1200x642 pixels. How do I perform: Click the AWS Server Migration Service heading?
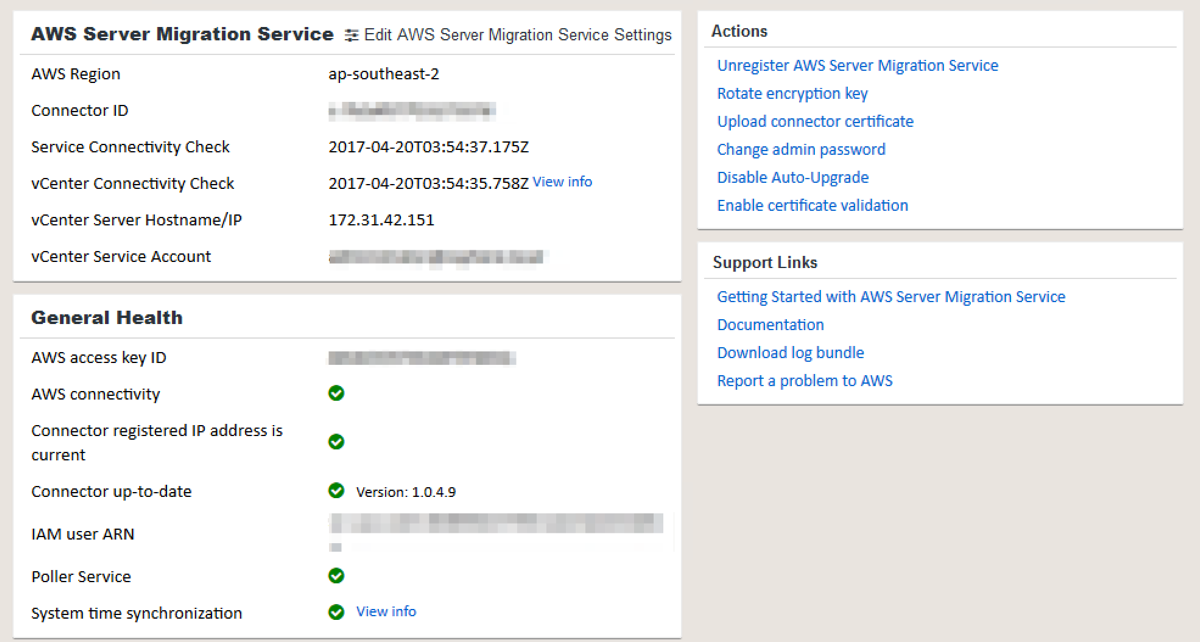tap(182, 34)
